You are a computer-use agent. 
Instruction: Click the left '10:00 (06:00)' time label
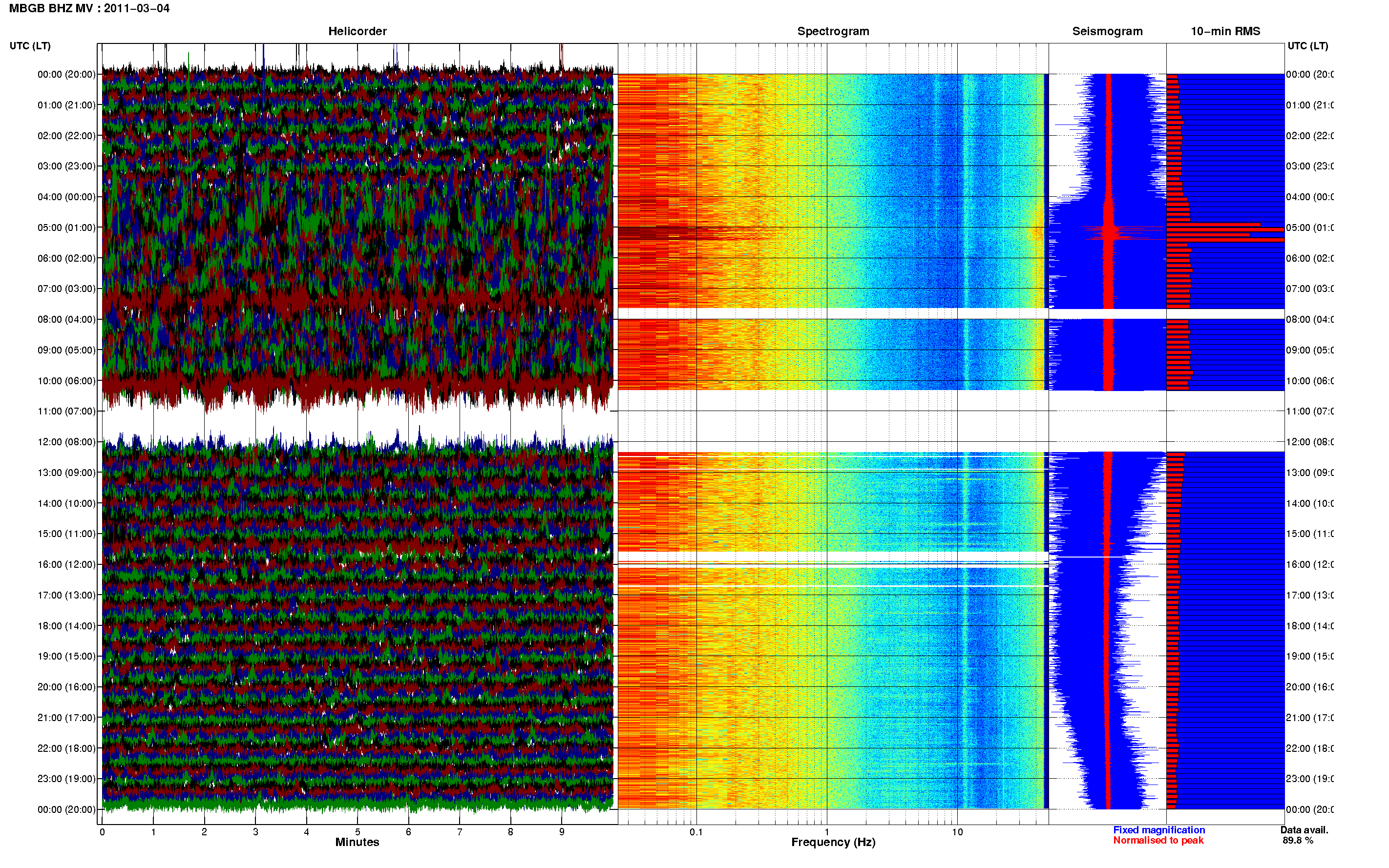pos(66,381)
